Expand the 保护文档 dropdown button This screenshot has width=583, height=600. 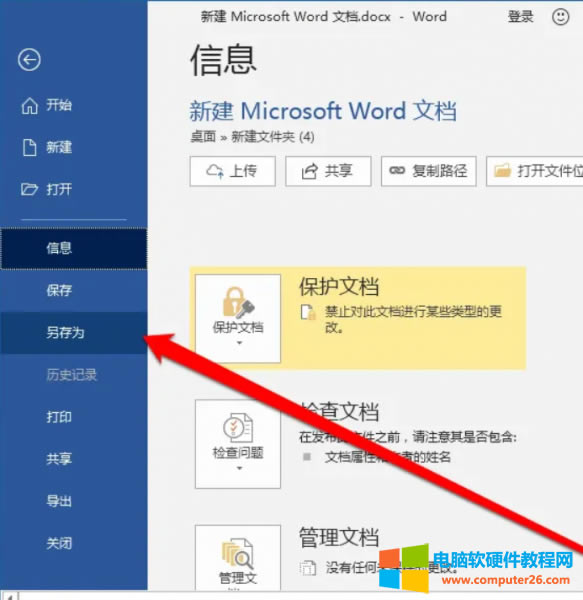238,318
